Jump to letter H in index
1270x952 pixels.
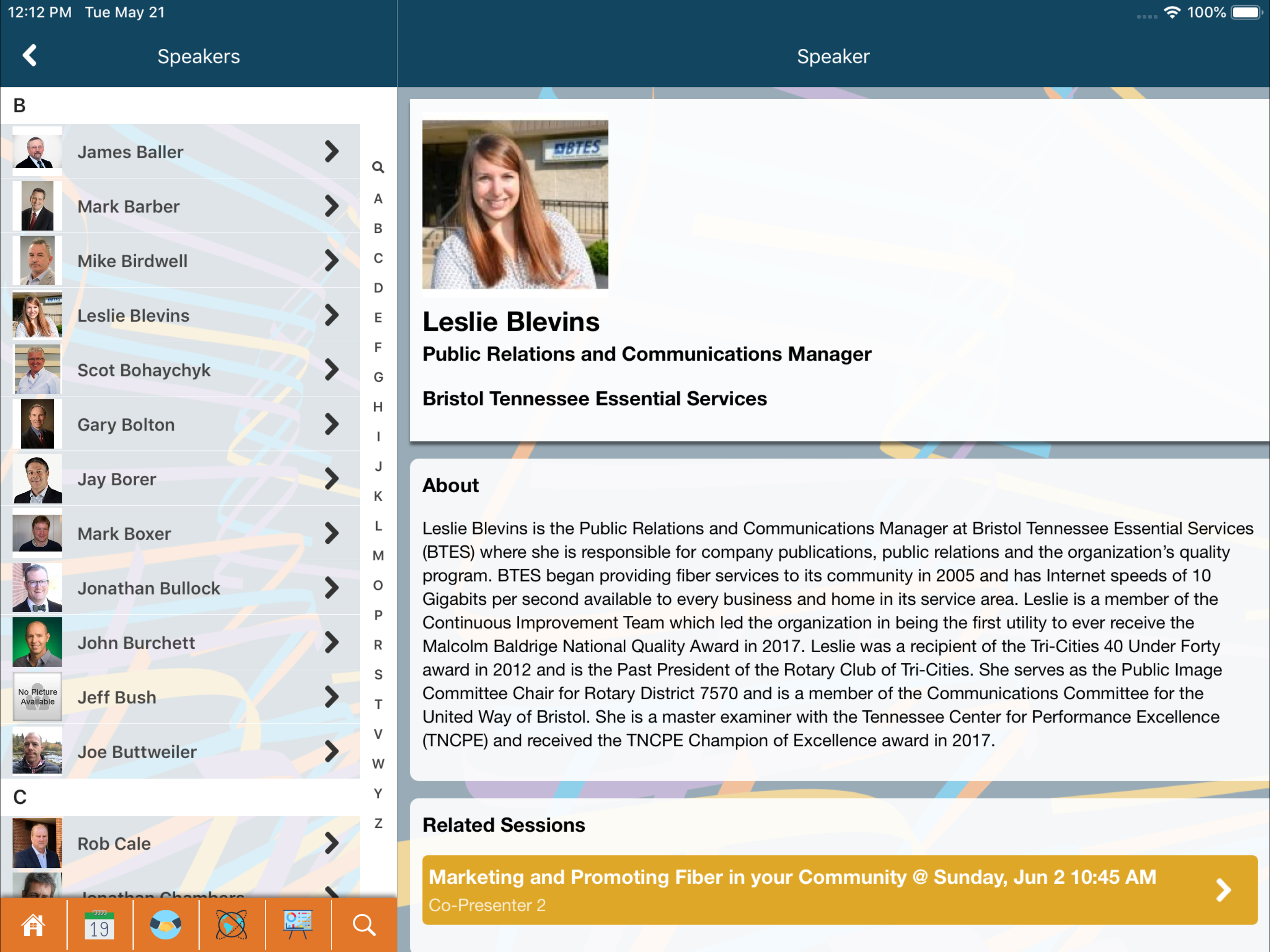coord(378,407)
